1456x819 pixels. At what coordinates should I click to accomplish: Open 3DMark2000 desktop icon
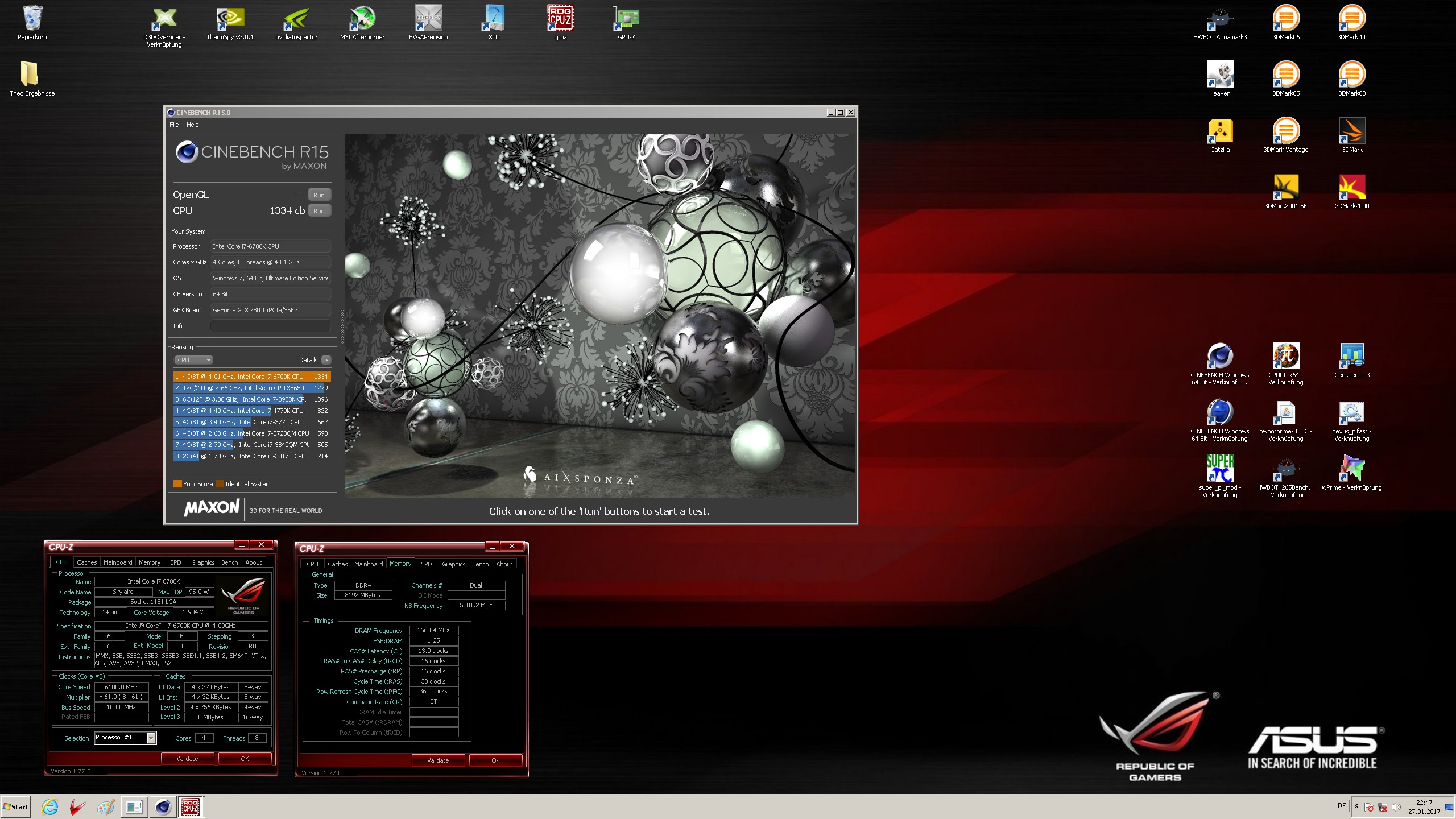tap(1352, 192)
